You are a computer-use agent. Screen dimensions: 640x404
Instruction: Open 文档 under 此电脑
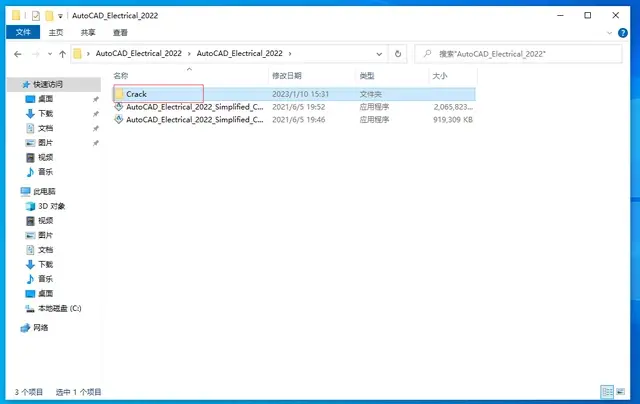click(x=45, y=250)
